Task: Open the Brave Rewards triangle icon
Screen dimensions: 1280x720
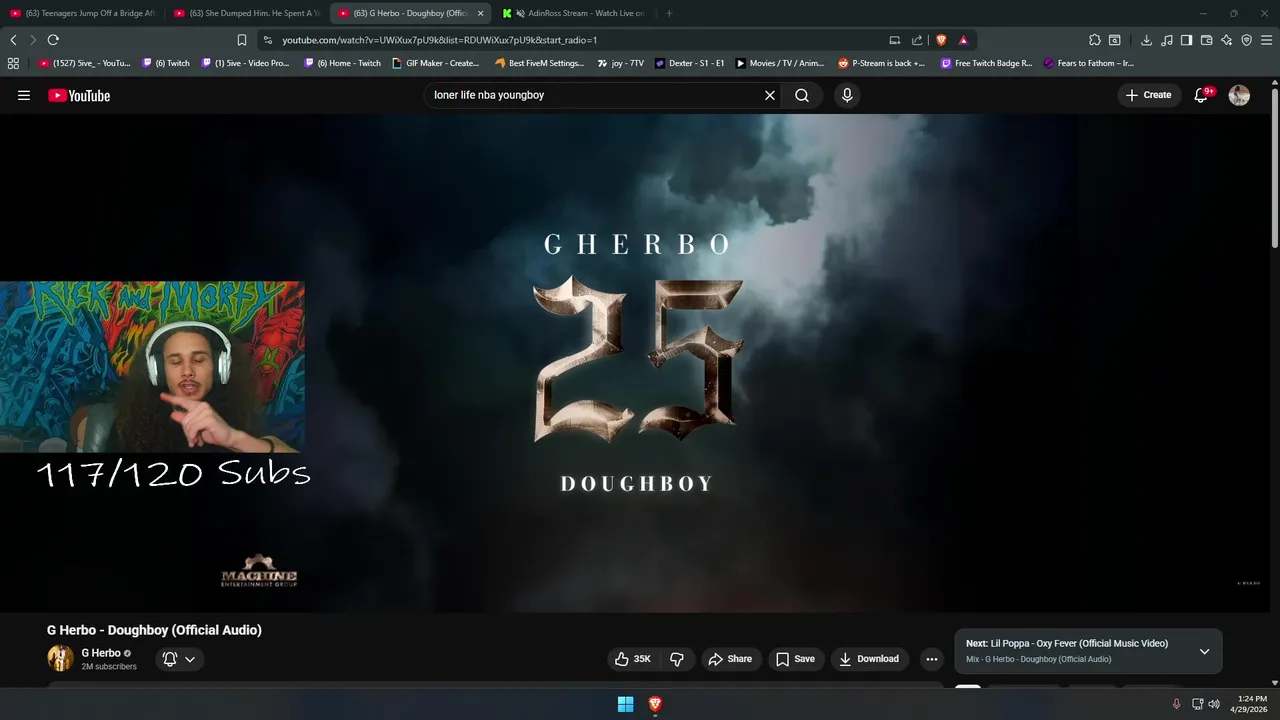Action: [963, 40]
